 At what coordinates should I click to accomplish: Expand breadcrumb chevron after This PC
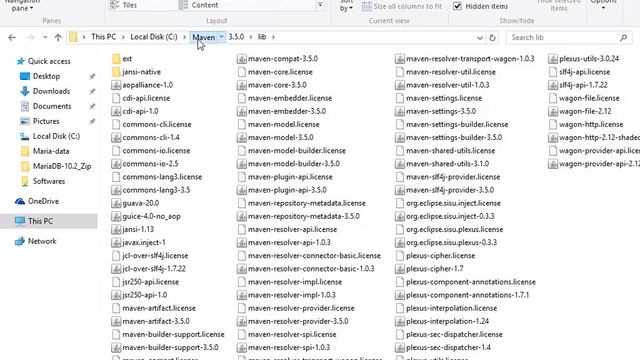[123, 37]
